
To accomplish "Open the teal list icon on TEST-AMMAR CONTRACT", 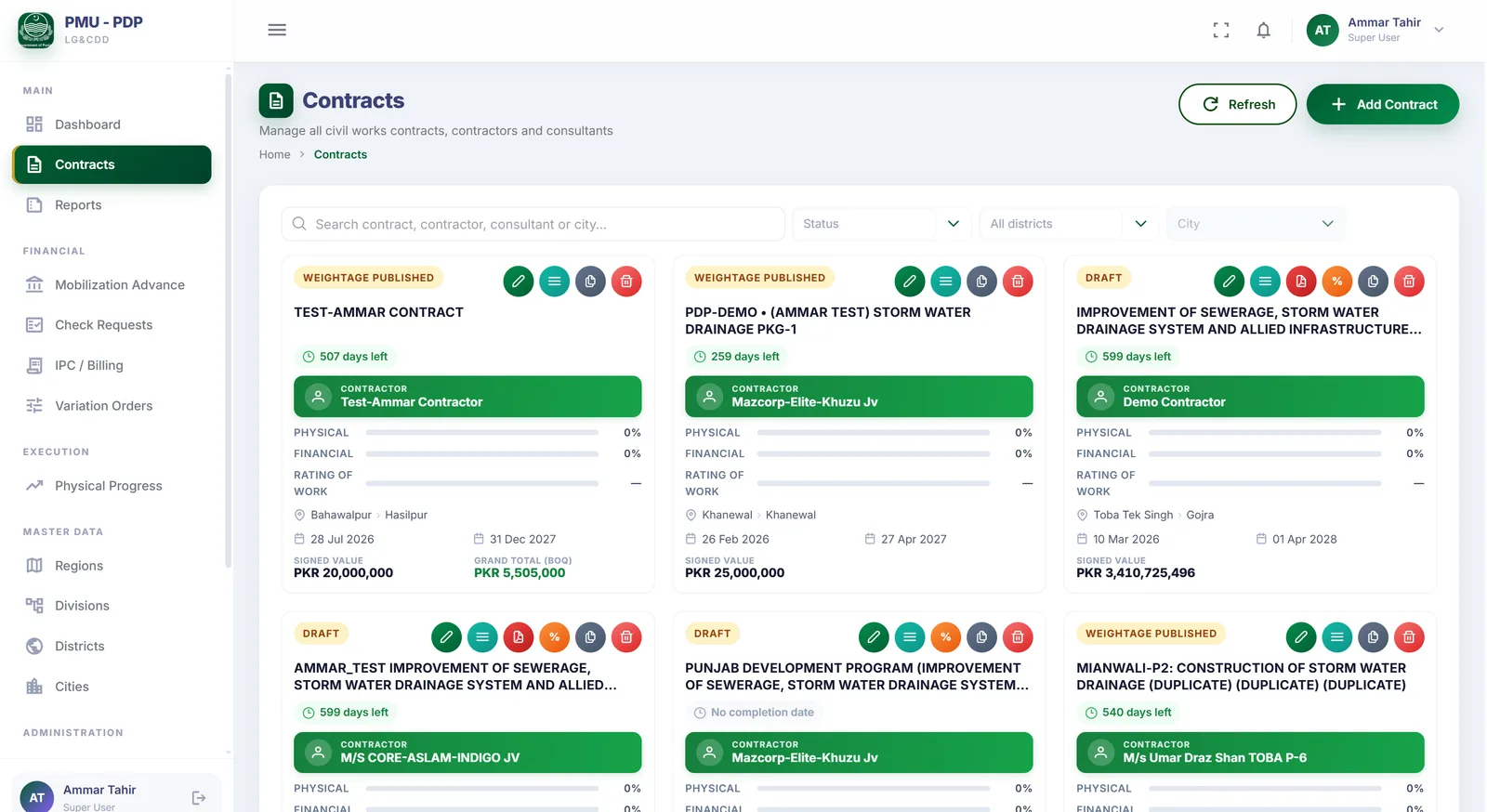I will (x=555, y=282).
